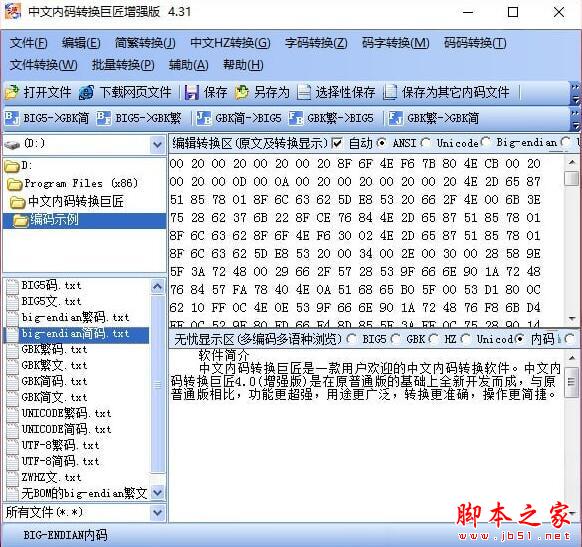Image resolution: width=582 pixels, height=547 pixels.
Task: Click the app logo icon in title bar
Action: point(13,12)
